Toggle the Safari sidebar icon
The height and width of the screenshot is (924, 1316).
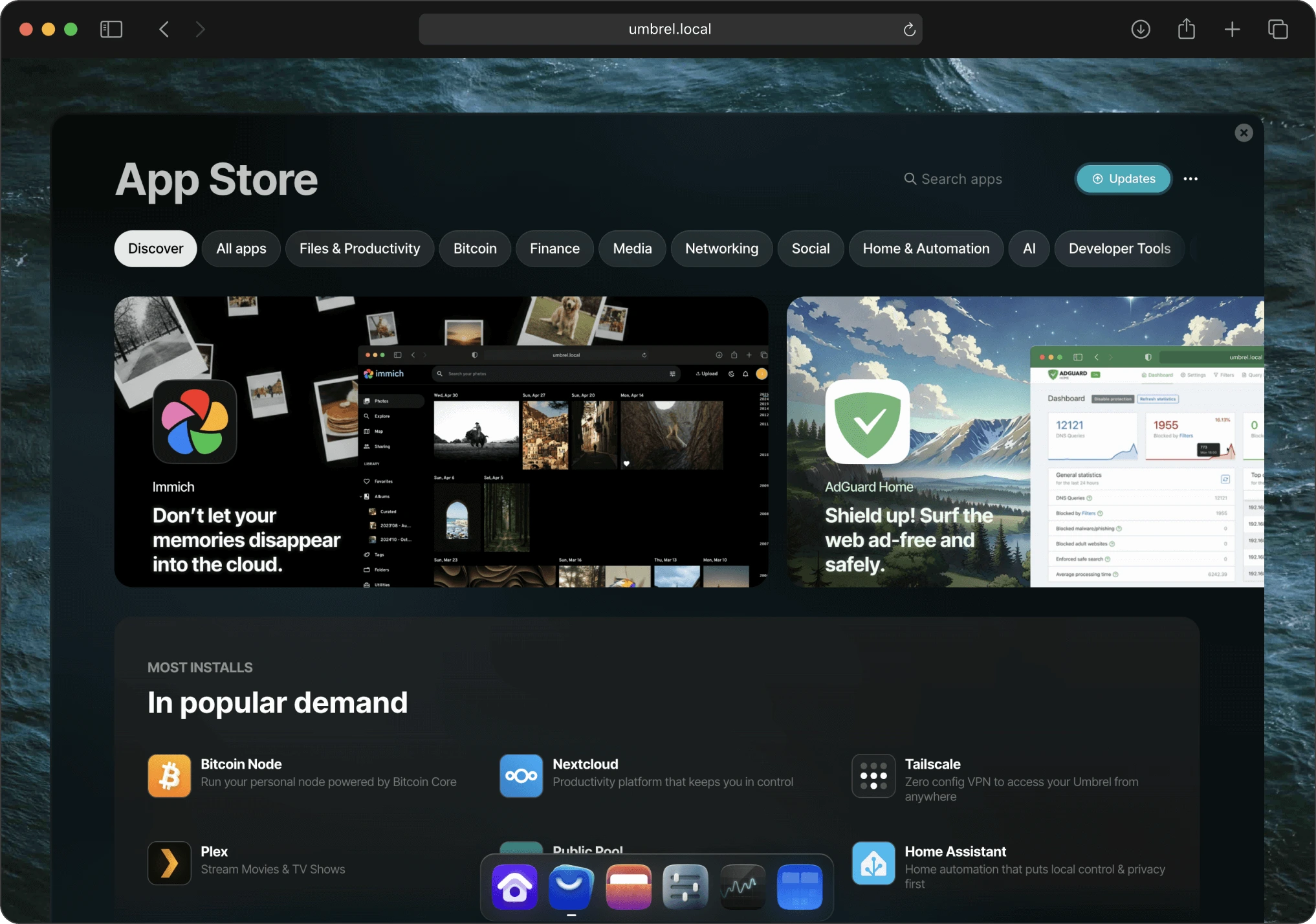(x=111, y=29)
